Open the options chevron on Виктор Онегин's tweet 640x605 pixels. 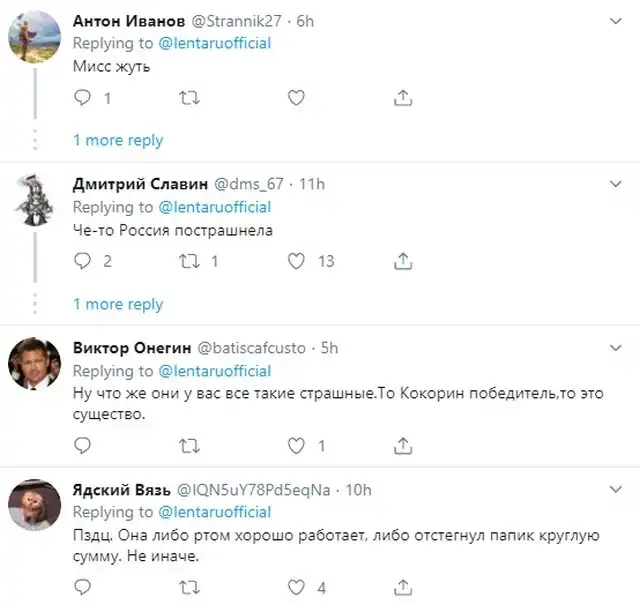[617, 348]
